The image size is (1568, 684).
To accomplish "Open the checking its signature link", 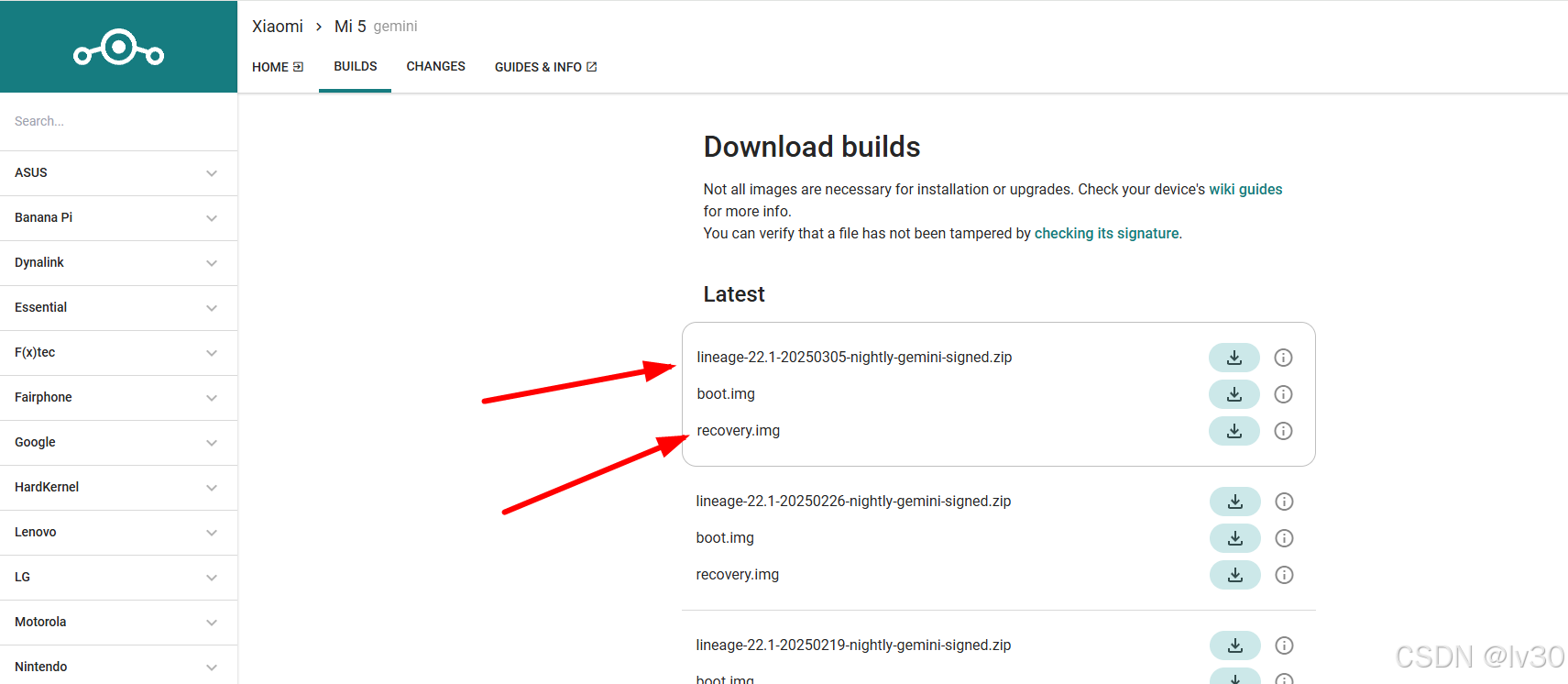I will coord(1106,234).
